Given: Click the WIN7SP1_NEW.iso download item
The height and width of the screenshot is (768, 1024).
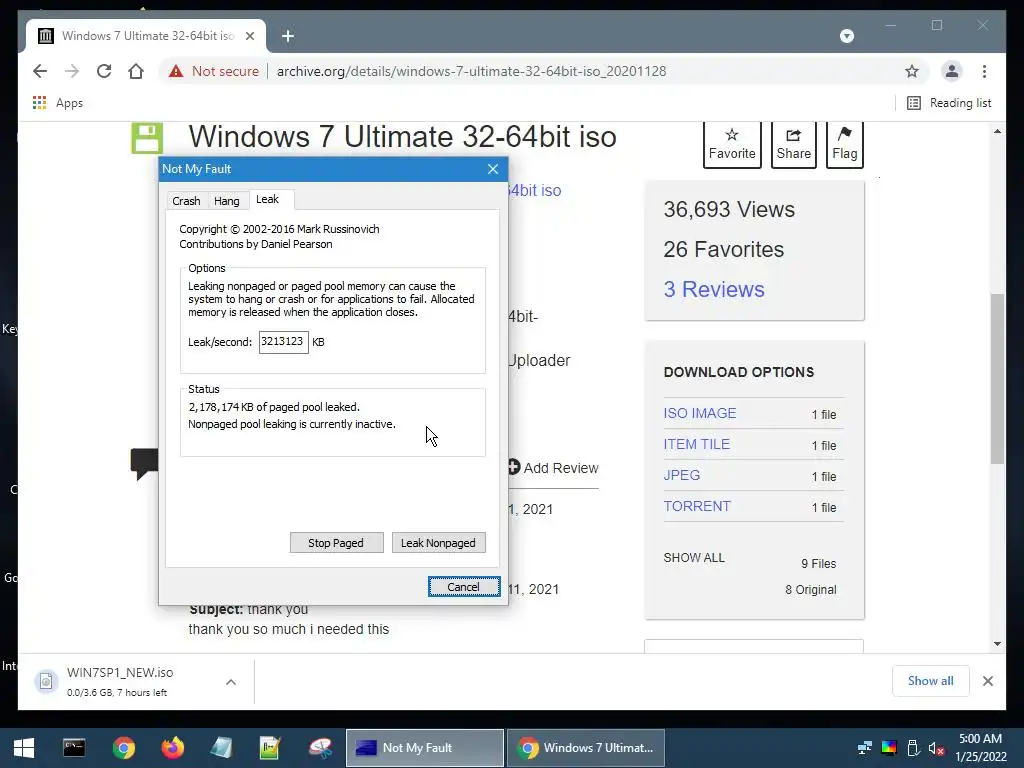Looking at the screenshot, I should coord(121,682).
